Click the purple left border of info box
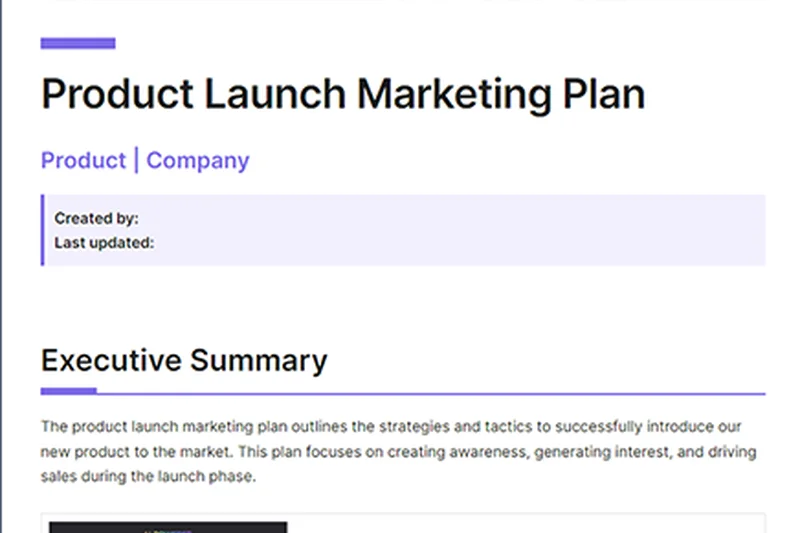Viewport: 800px width, 533px height. (43, 230)
